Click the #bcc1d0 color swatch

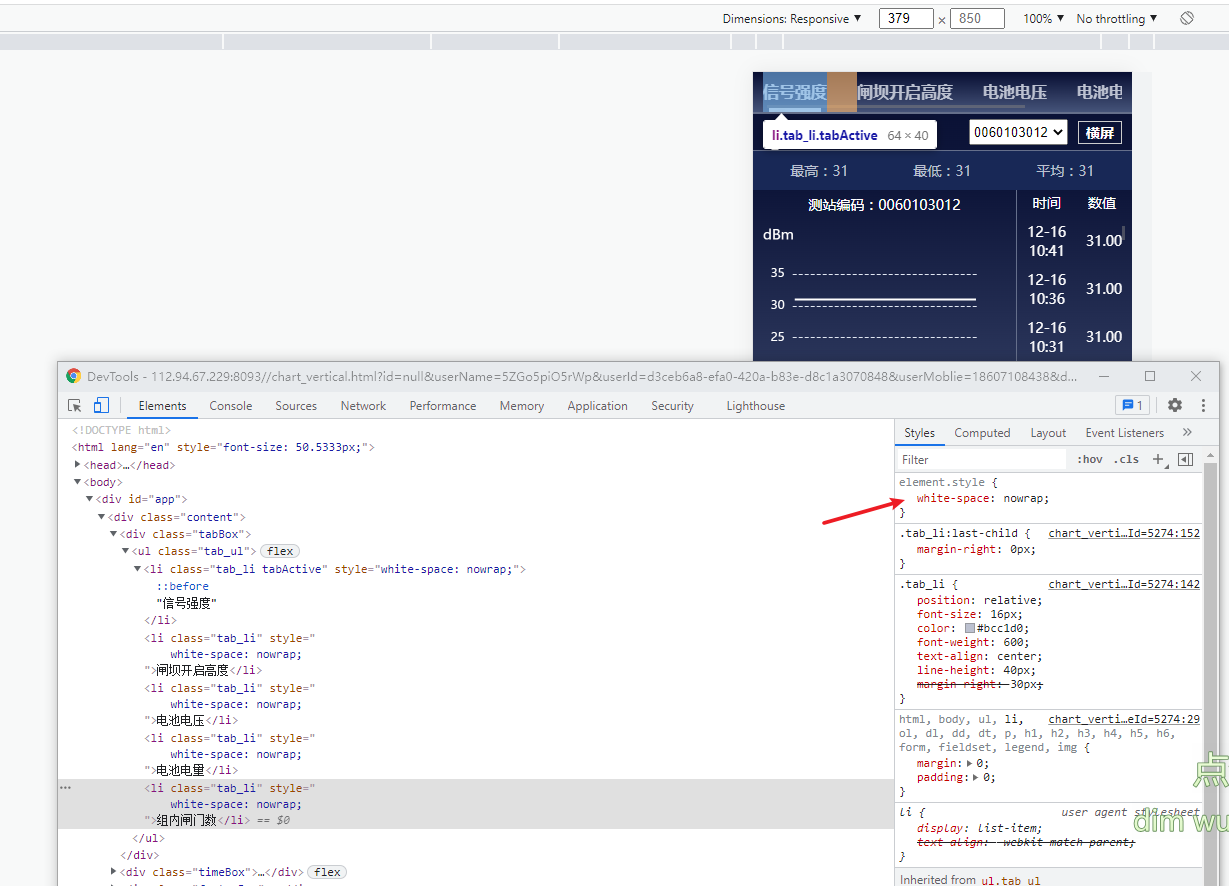(970, 628)
